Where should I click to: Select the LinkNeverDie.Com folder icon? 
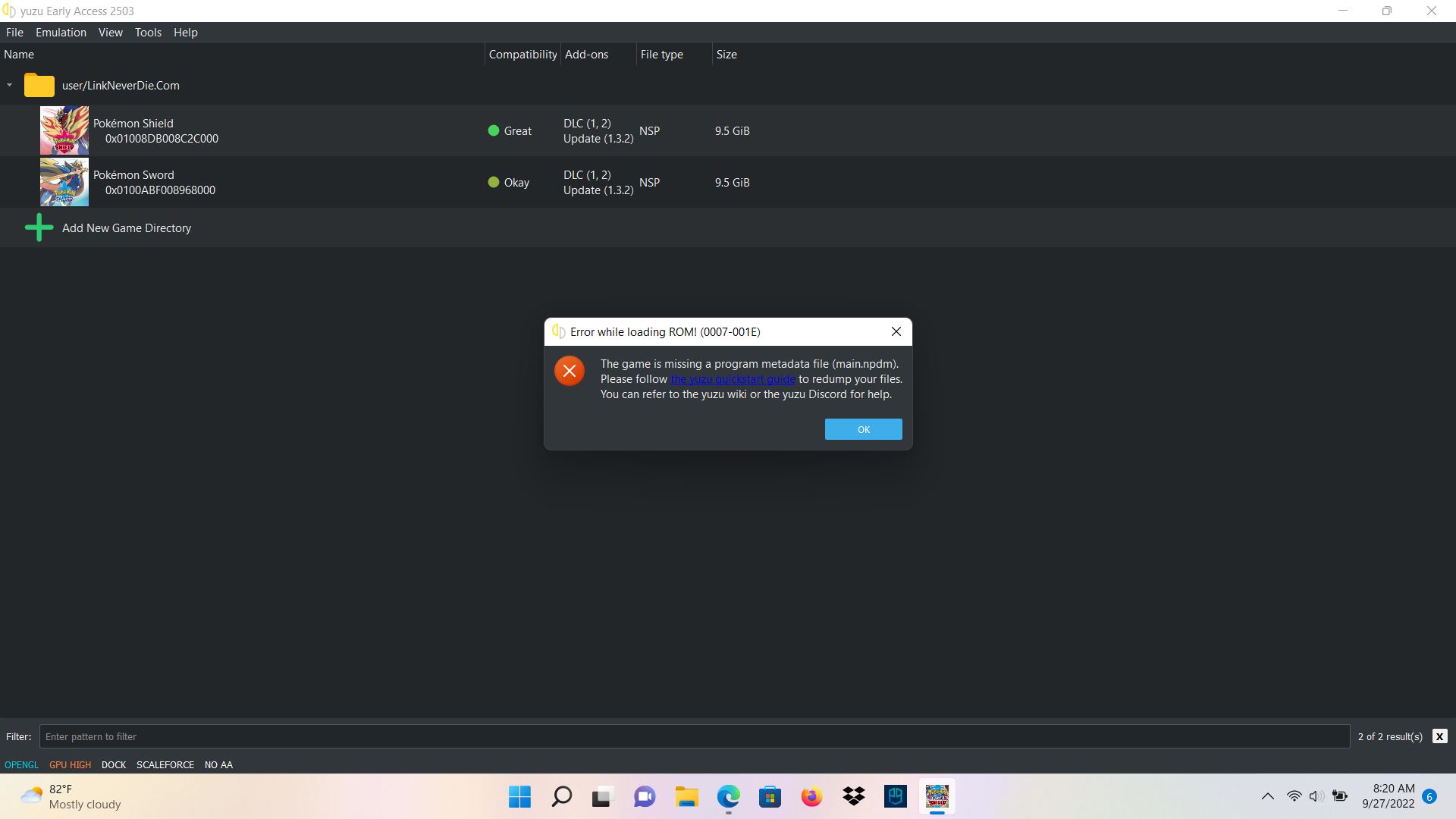tap(39, 86)
